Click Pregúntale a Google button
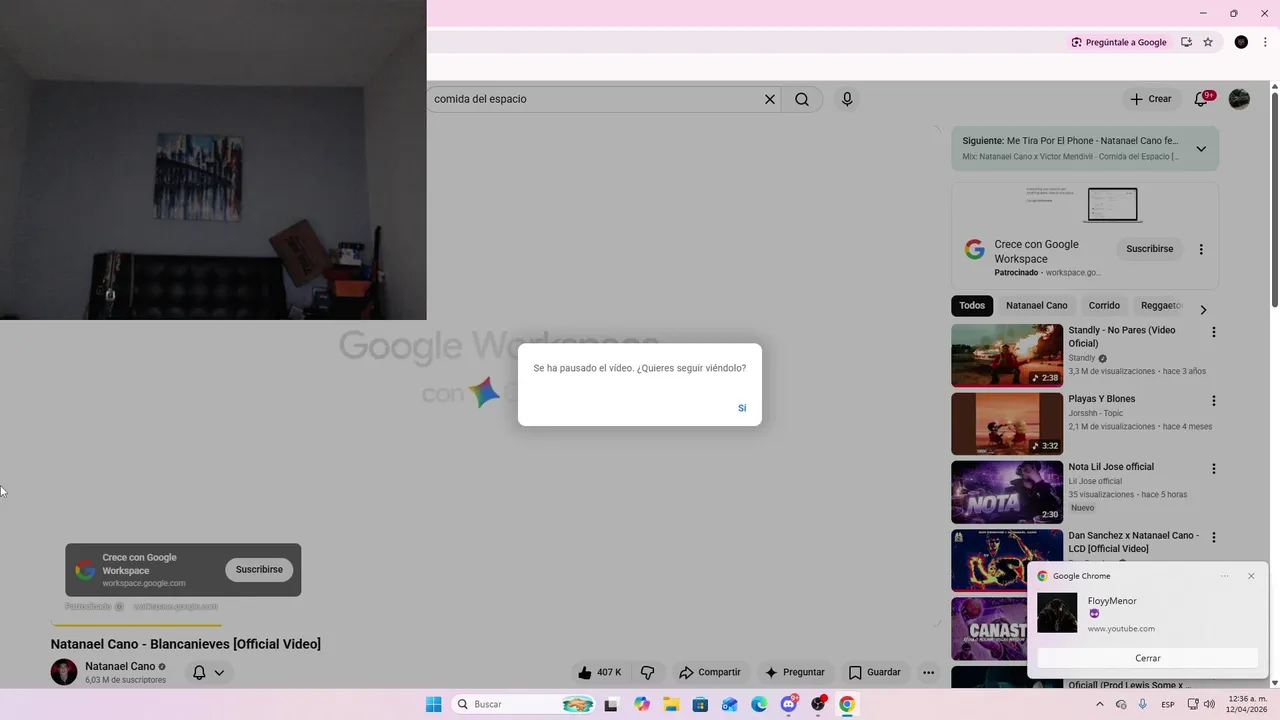 (1119, 42)
